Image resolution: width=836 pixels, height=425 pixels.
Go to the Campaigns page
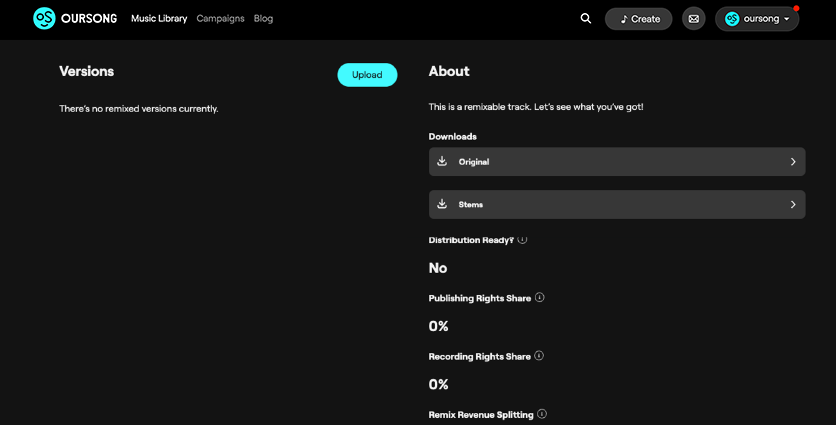[x=220, y=19]
